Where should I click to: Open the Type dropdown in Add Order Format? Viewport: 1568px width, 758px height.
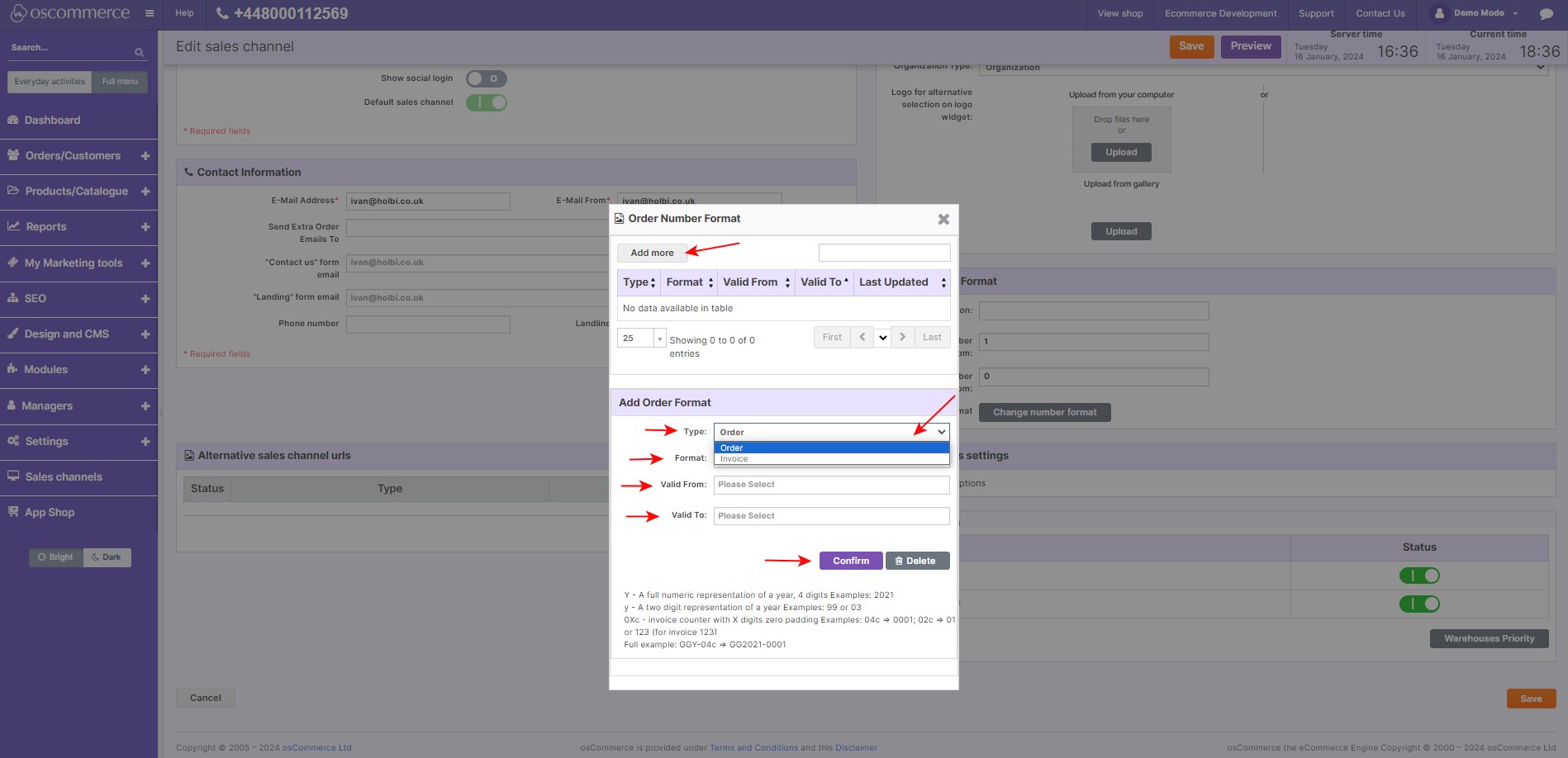[831, 433]
